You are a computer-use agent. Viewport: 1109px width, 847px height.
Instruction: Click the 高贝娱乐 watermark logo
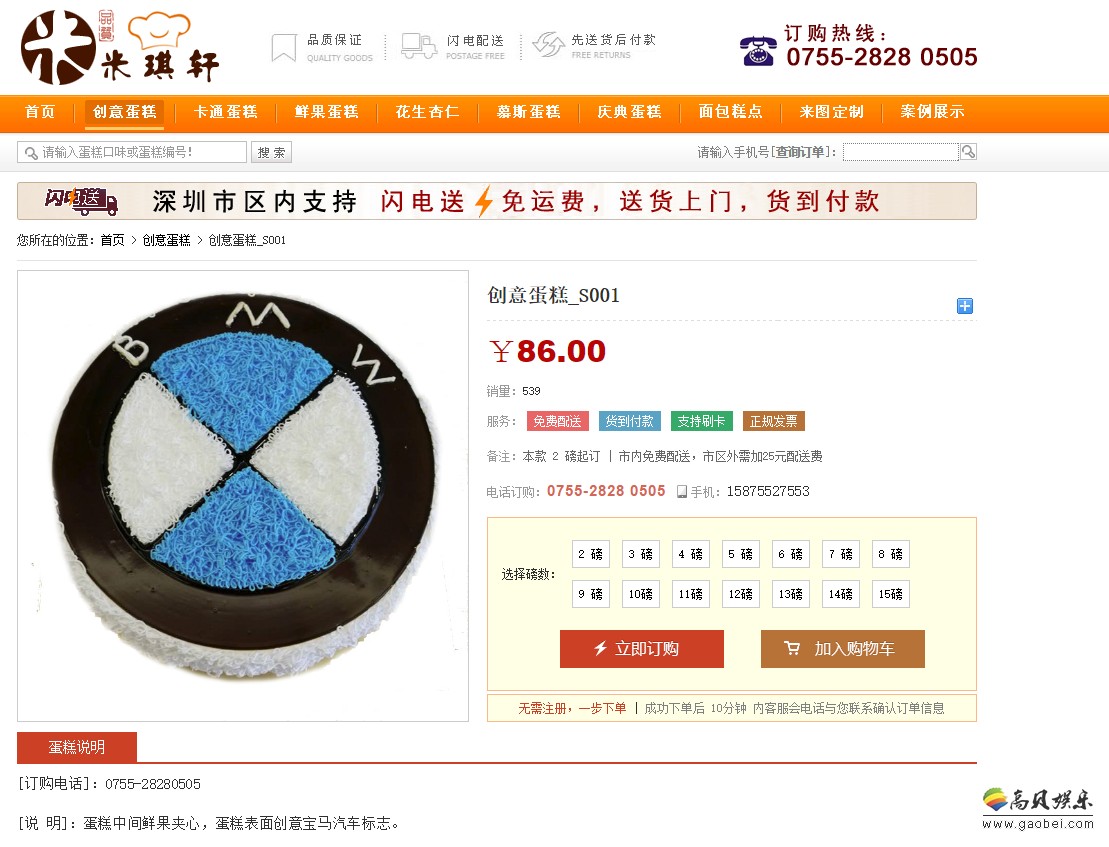[1038, 808]
